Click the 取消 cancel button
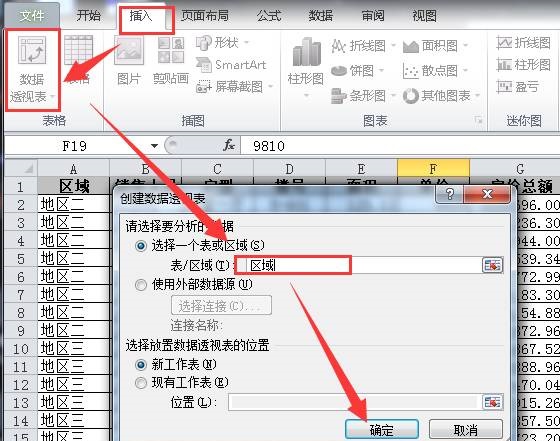 coord(466,430)
